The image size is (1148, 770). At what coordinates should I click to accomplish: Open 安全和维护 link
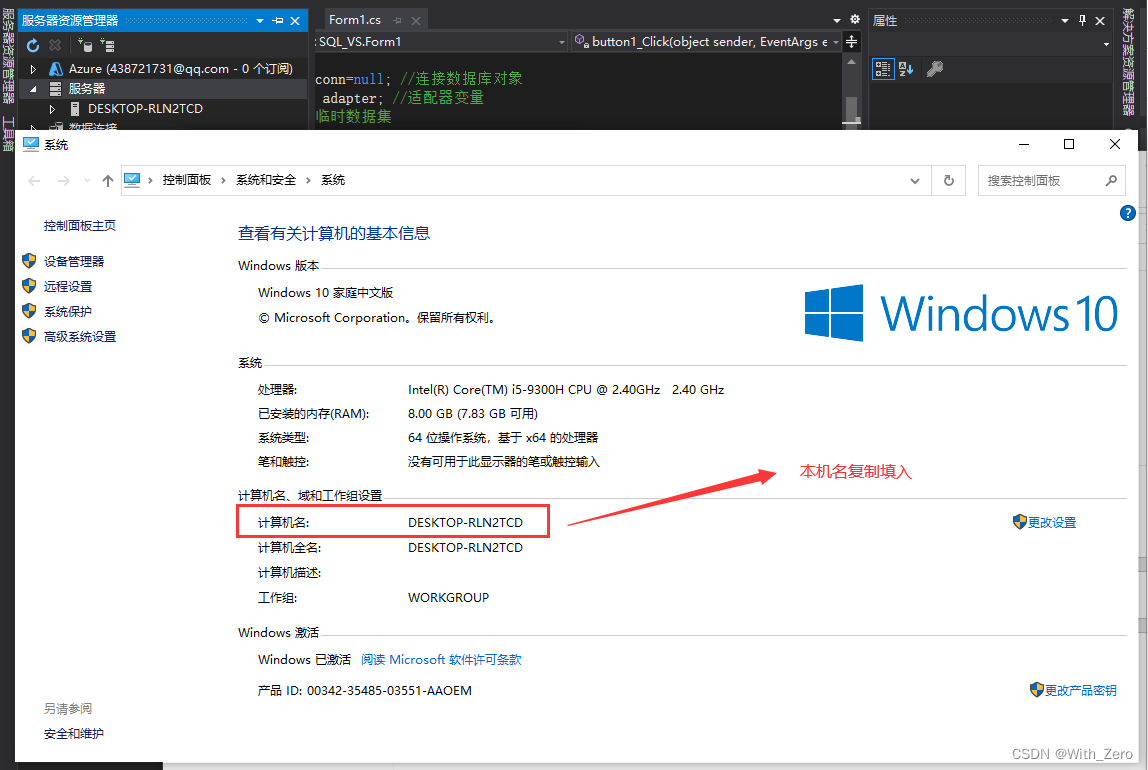(x=74, y=733)
